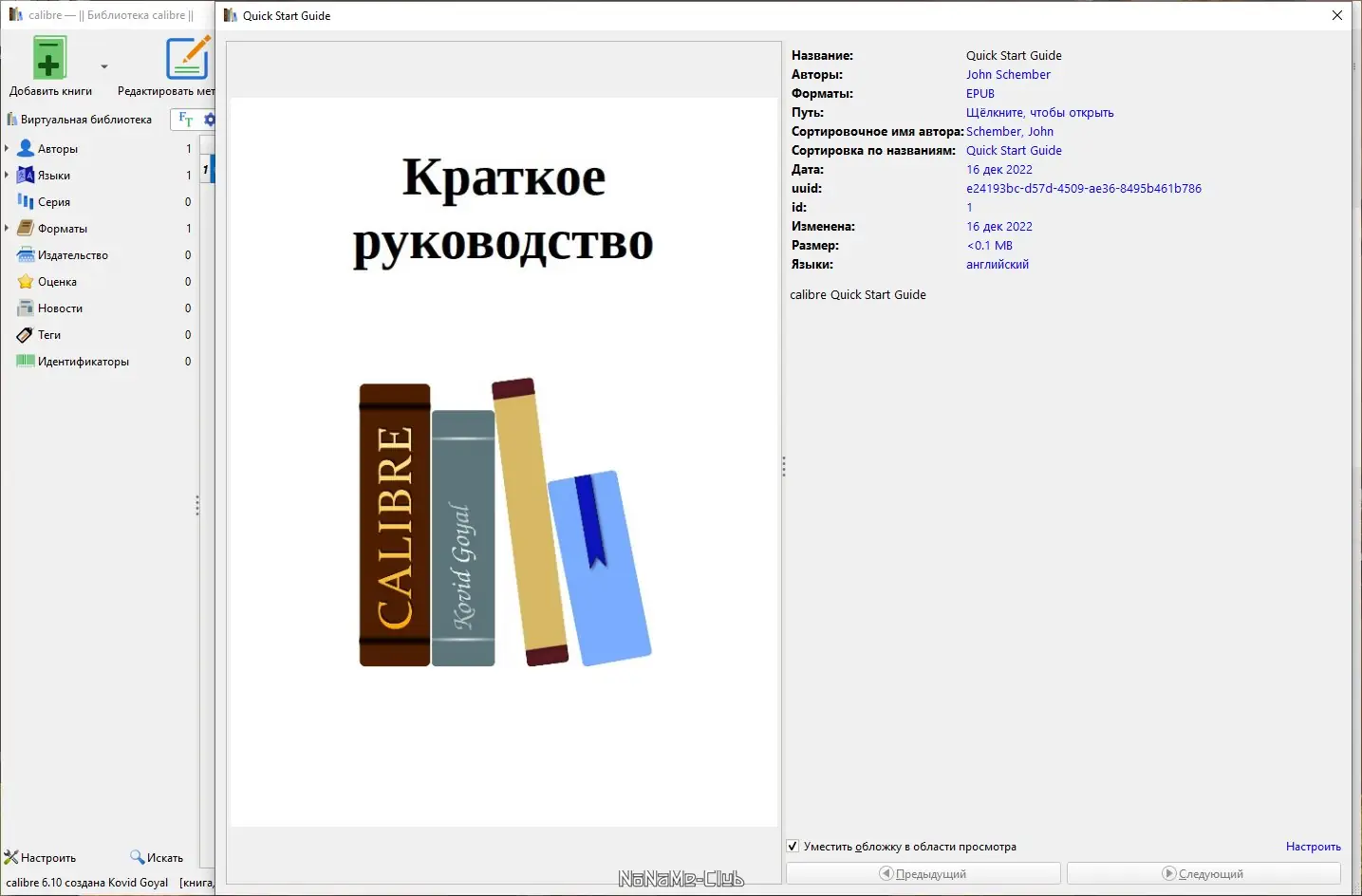The image size is (1362, 896).
Task: Click the Edit metadata pencil icon
Action: click(x=188, y=58)
